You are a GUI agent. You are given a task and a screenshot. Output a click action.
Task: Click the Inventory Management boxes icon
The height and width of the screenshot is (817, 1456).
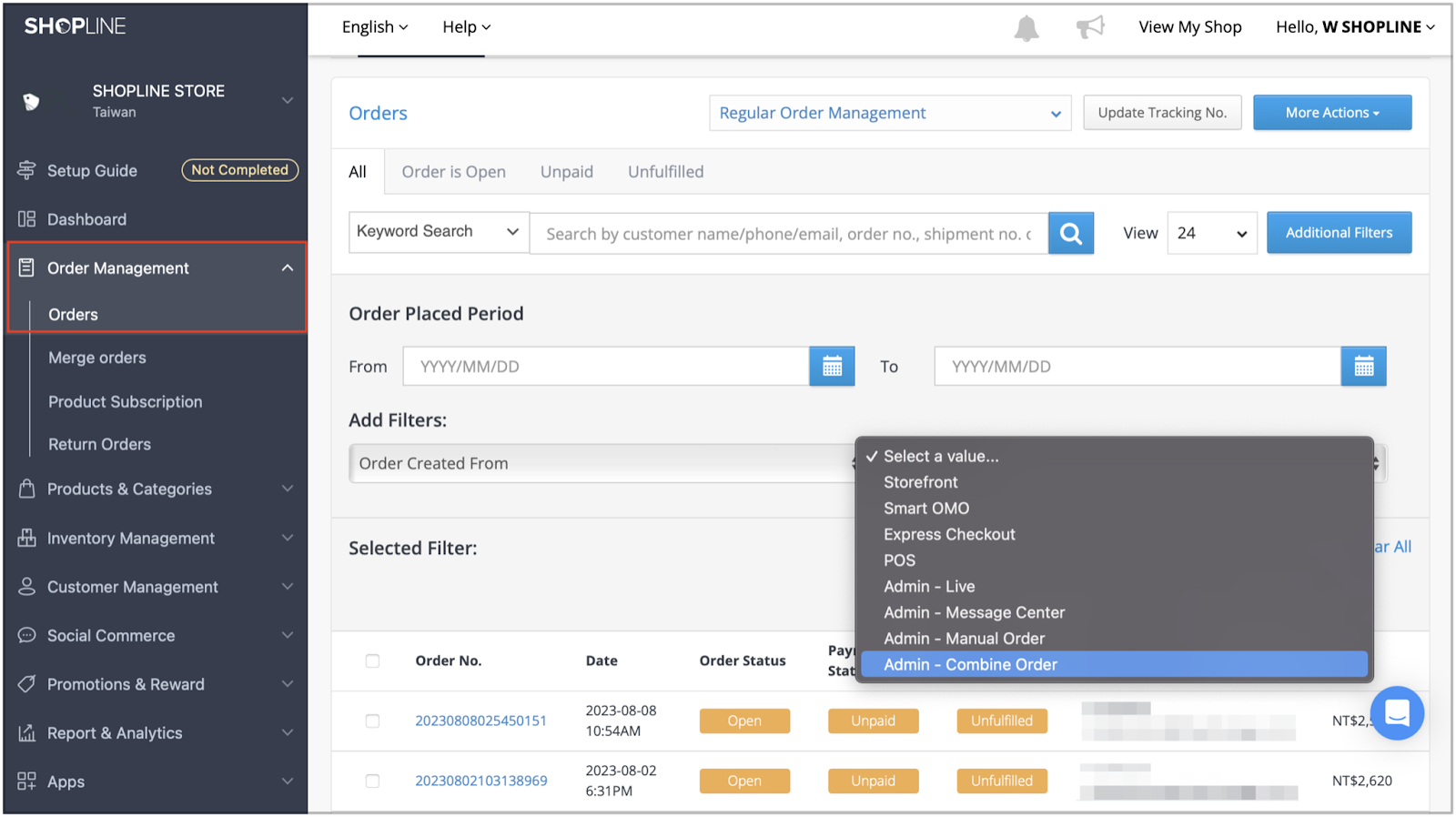pos(26,538)
